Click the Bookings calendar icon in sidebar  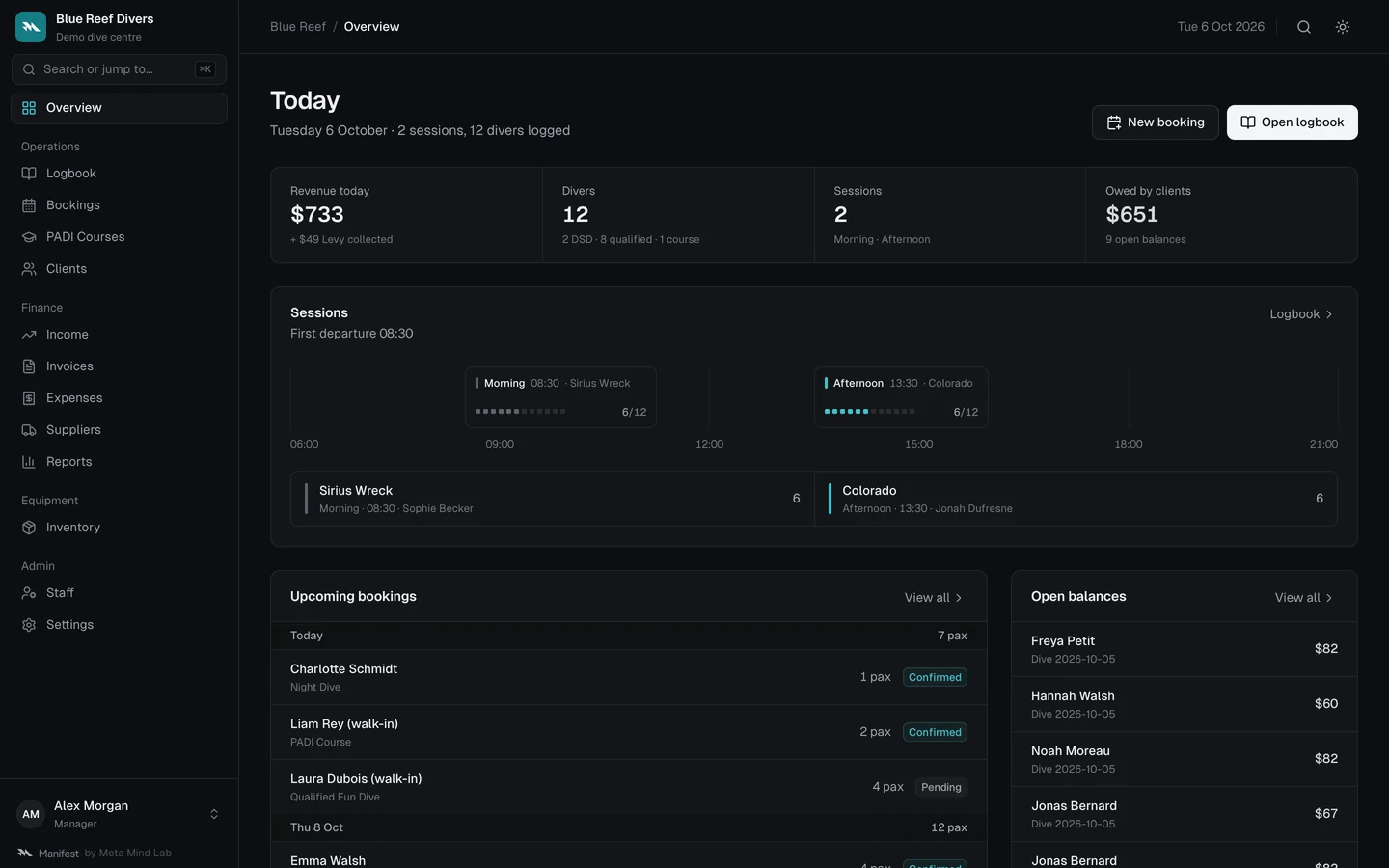click(29, 205)
